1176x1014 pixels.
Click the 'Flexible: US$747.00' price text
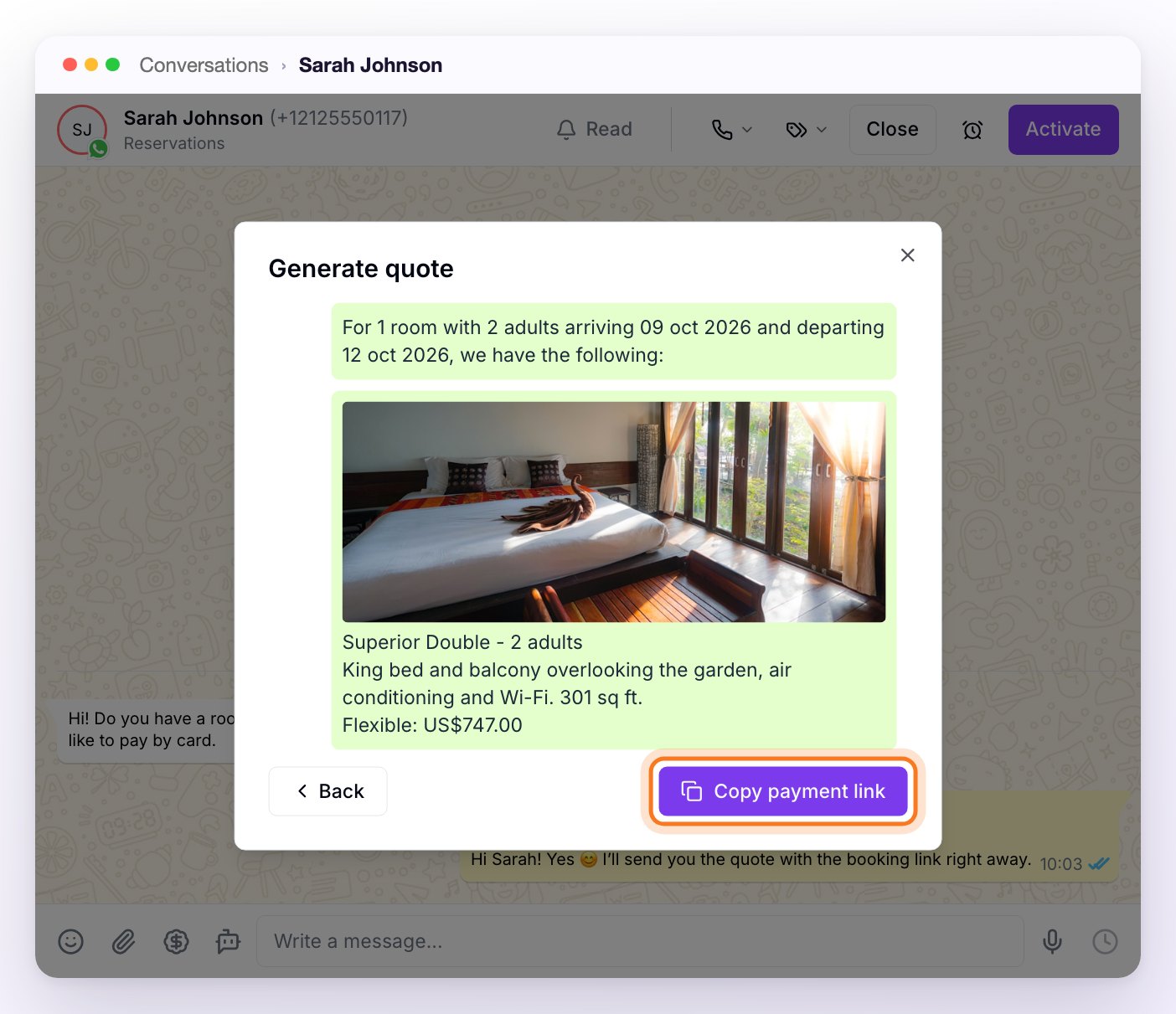click(432, 725)
